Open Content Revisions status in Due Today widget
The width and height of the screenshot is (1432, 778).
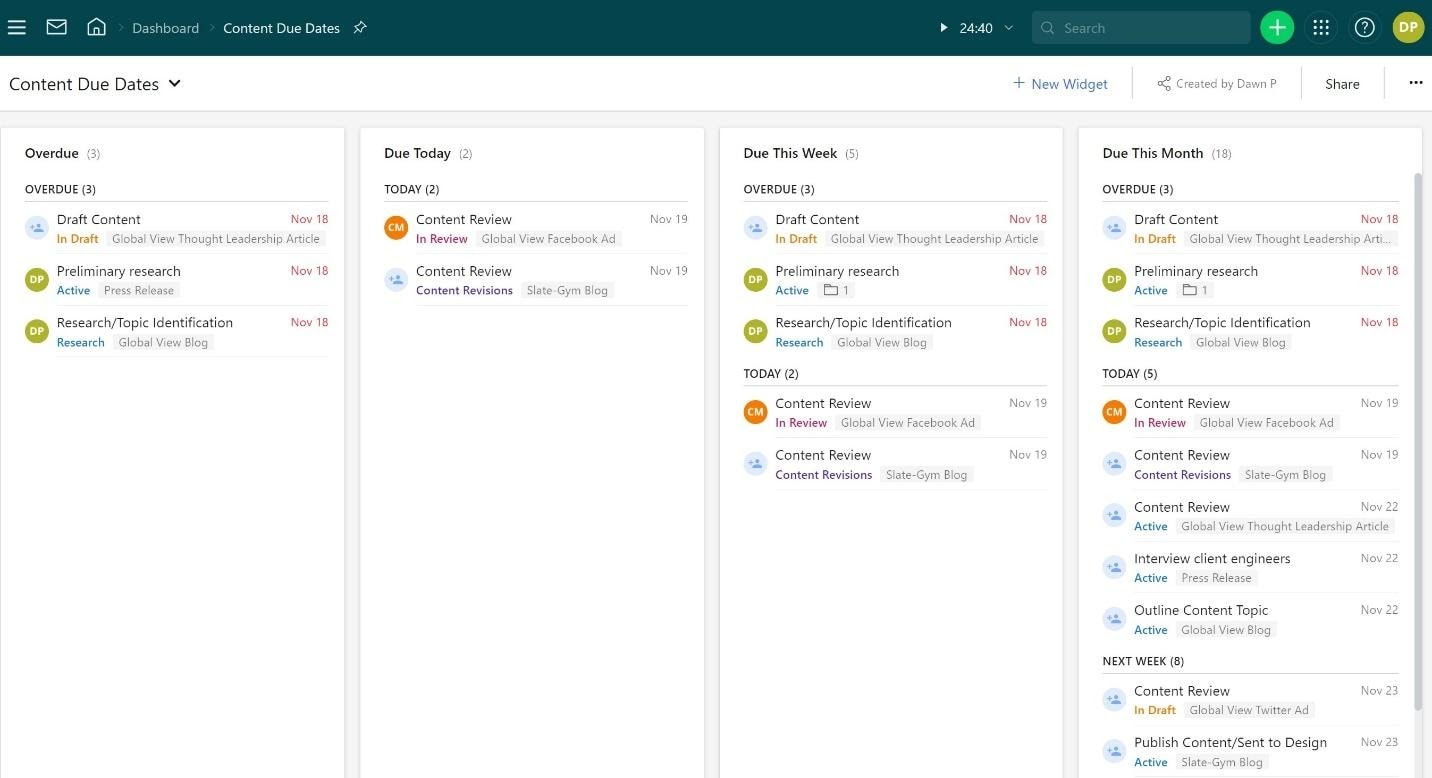tap(464, 291)
